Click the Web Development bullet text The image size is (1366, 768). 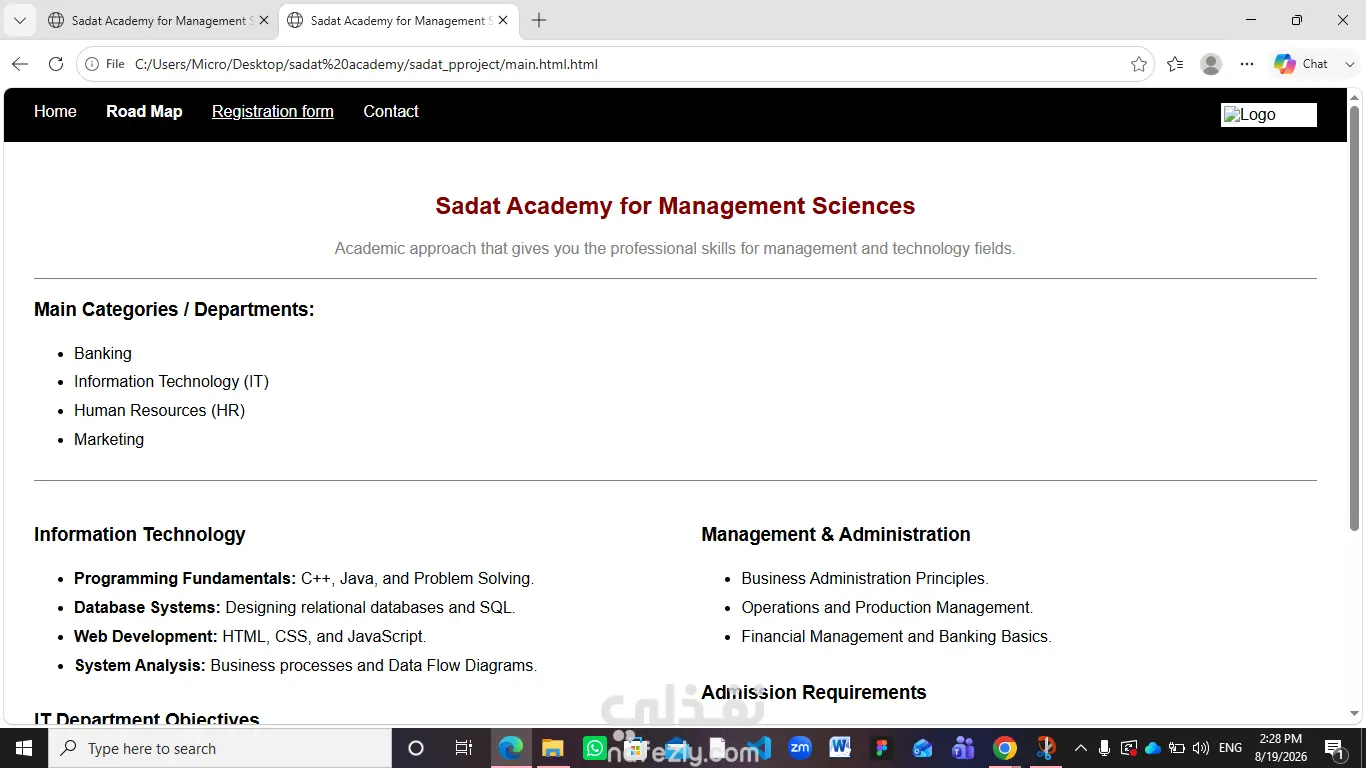tap(250, 636)
